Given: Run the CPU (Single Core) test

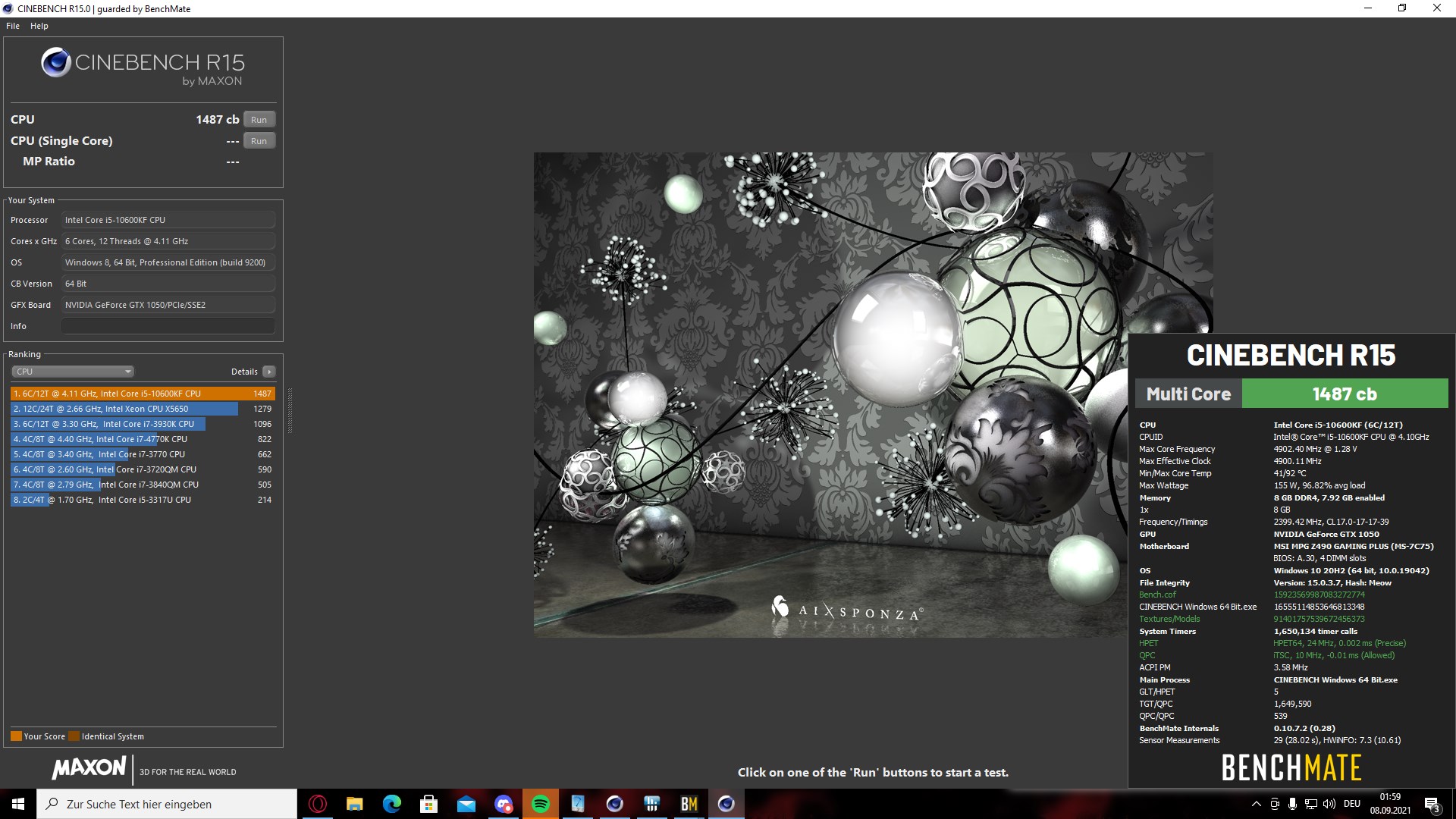Looking at the screenshot, I should [259, 141].
